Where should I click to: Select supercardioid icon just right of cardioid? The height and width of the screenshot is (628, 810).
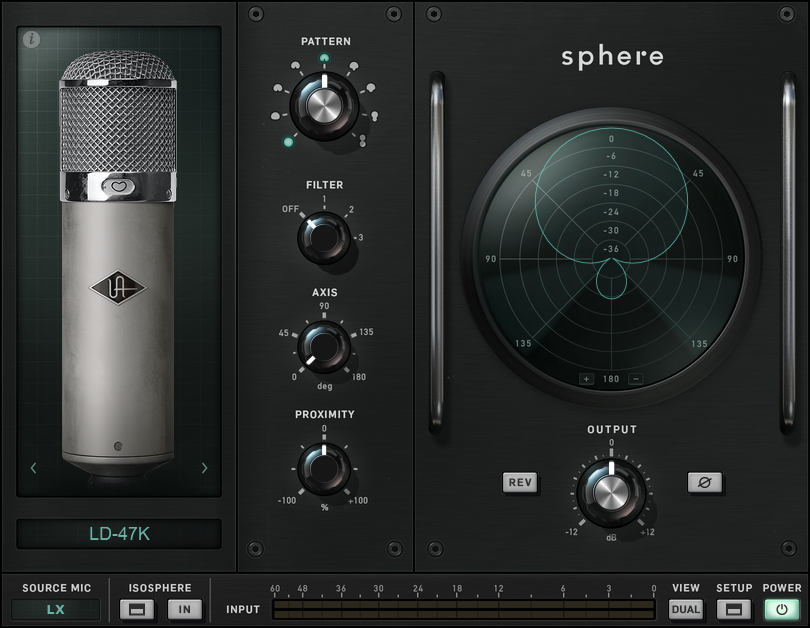pos(354,66)
